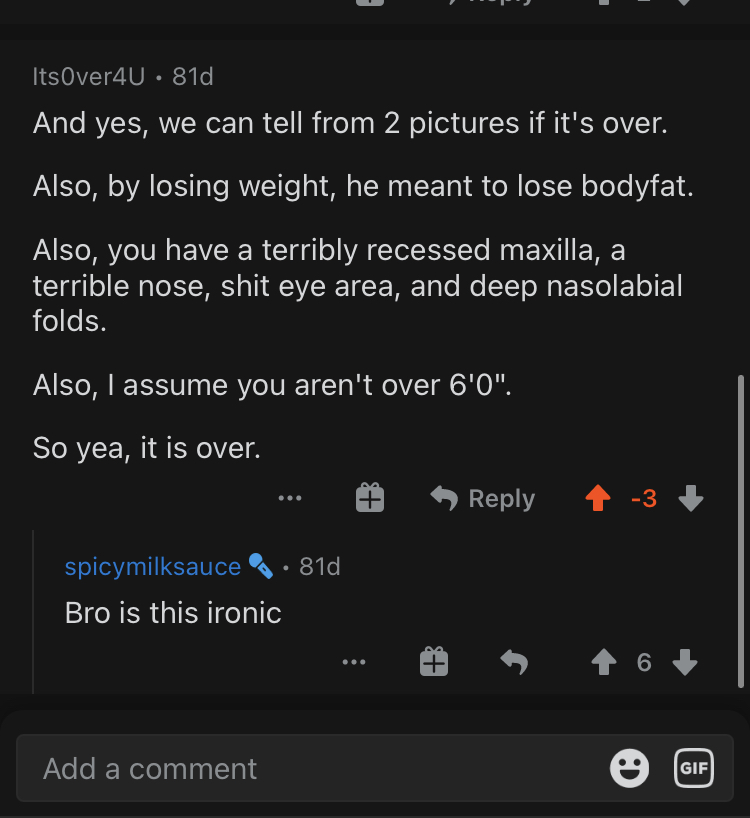
Task: Click the scrollbar on the right edge
Action: point(740,530)
